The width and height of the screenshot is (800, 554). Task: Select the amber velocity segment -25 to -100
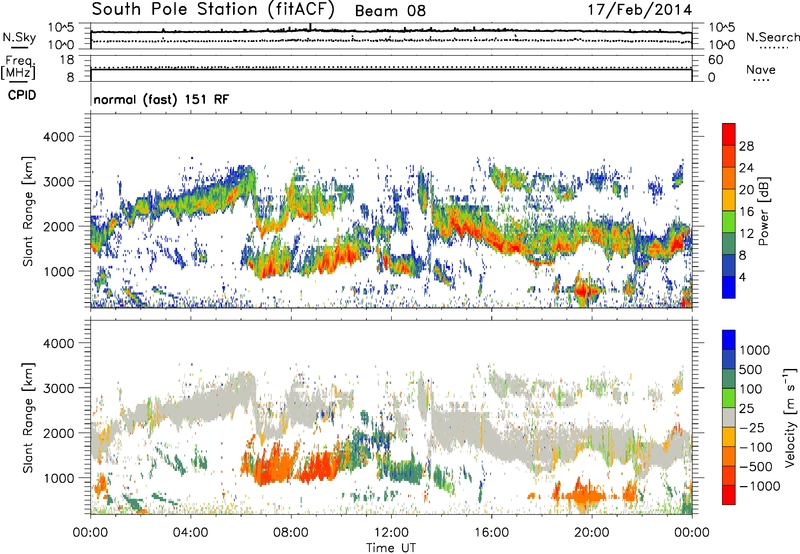coord(729,437)
